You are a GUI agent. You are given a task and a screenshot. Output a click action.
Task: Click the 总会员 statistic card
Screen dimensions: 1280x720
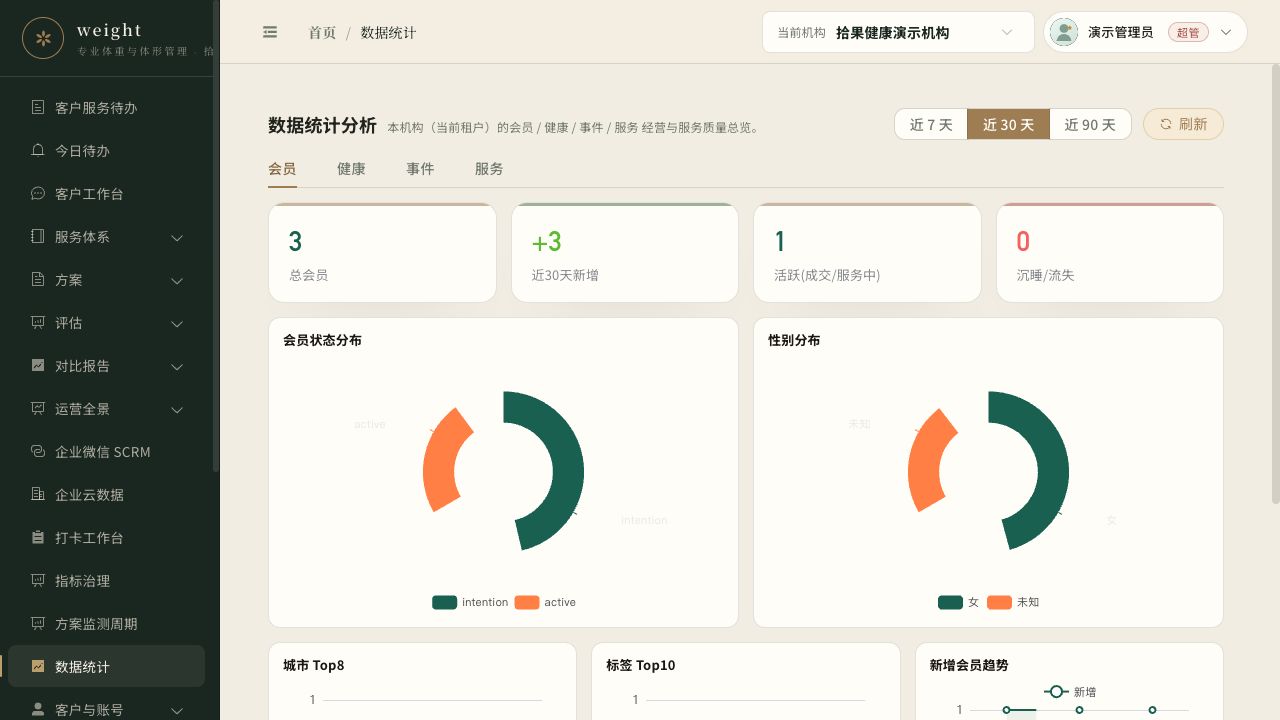tap(382, 252)
